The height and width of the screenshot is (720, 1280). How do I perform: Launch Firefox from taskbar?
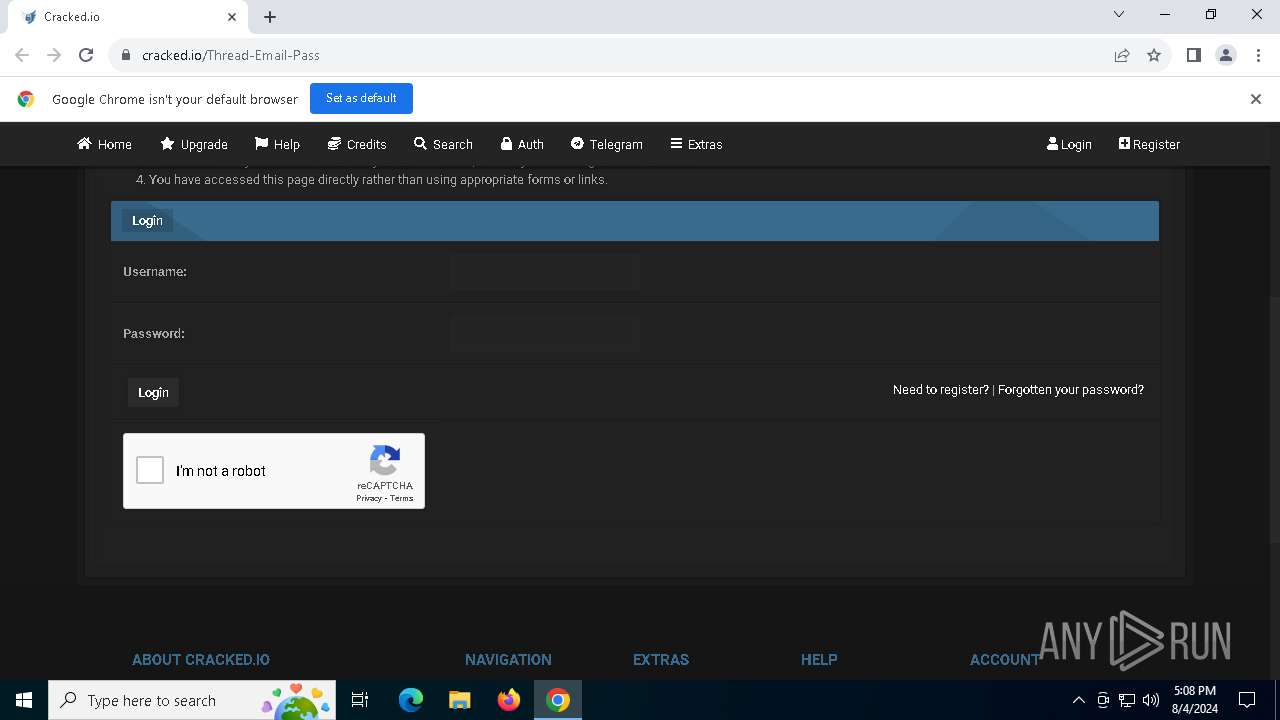[508, 700]
